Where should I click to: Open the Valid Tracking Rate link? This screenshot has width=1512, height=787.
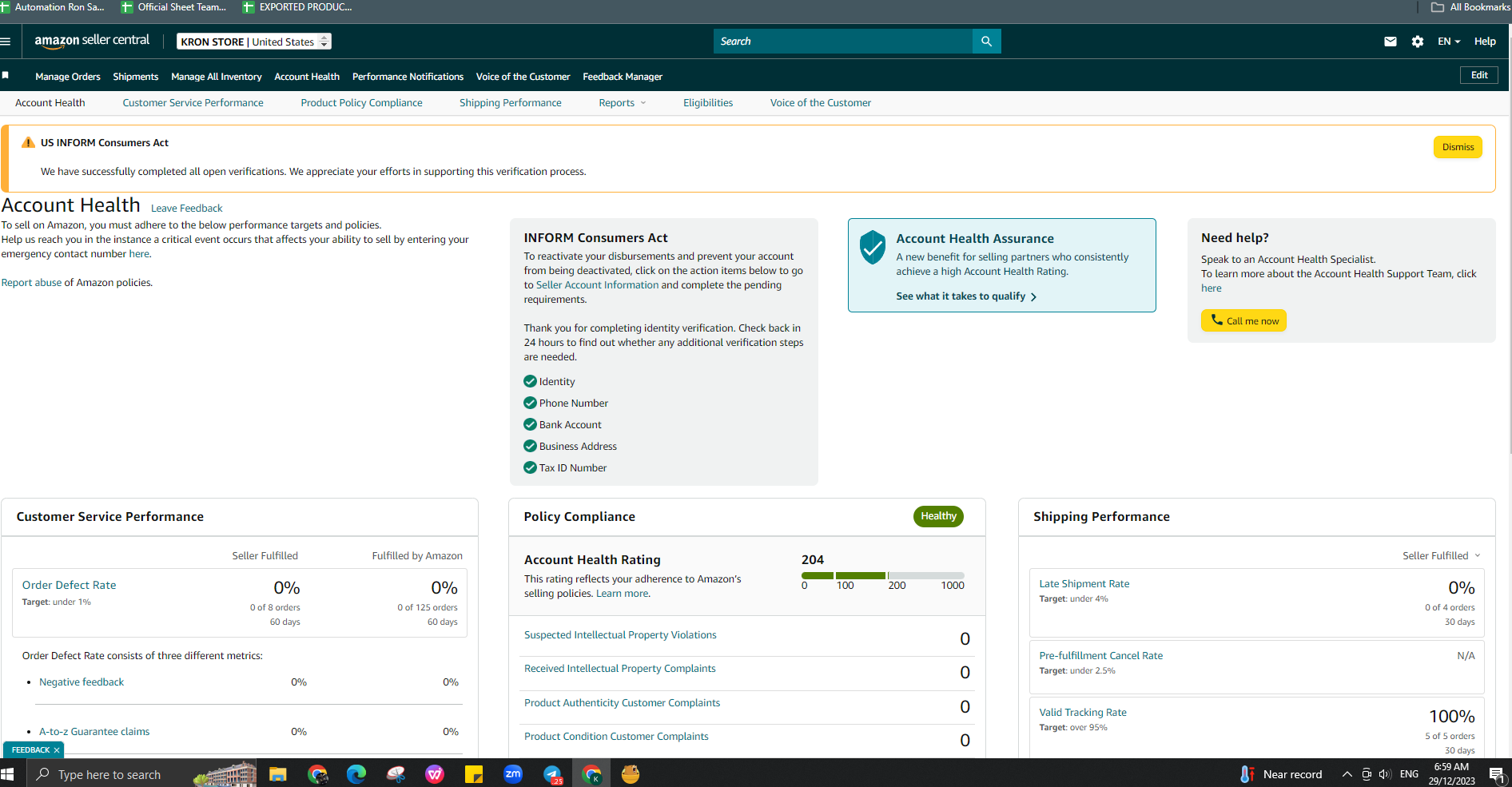1083,713
